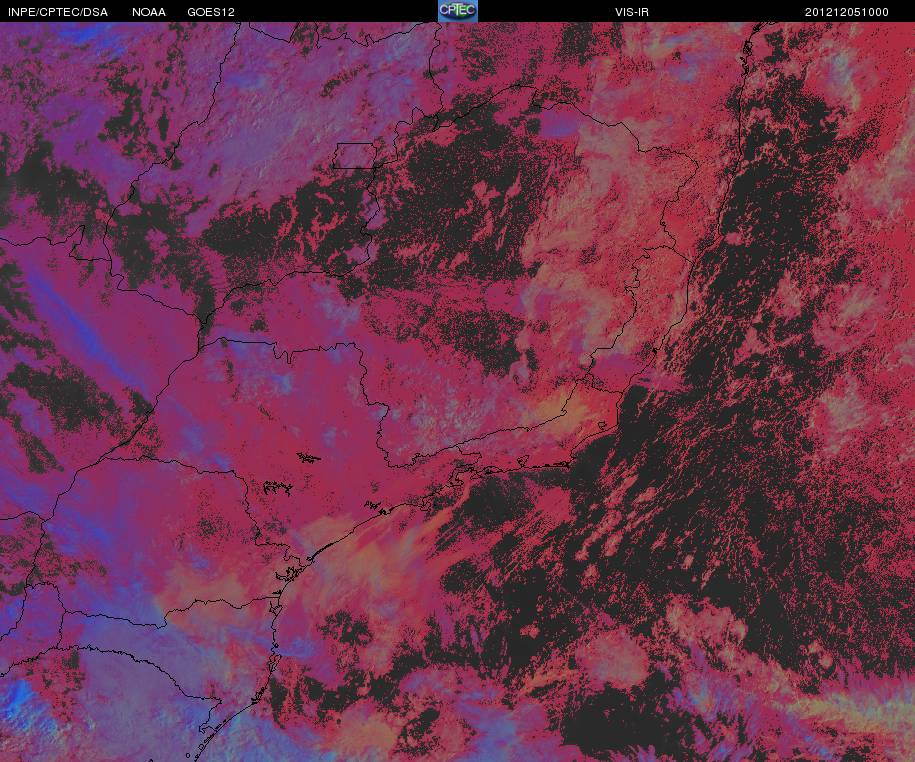Click the 201212051000 timestamp
915x762 pixels.
tap(847, 12)
